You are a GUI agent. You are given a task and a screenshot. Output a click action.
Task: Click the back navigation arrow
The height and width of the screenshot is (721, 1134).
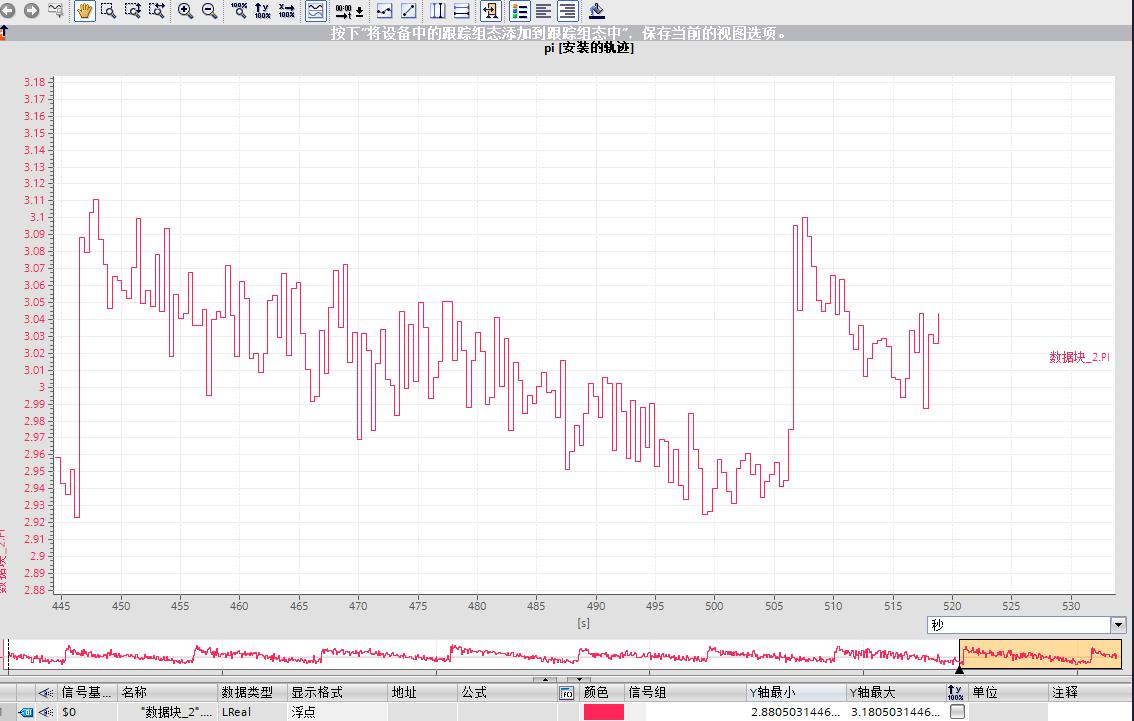pyautogui.click(x=8, y=12)
